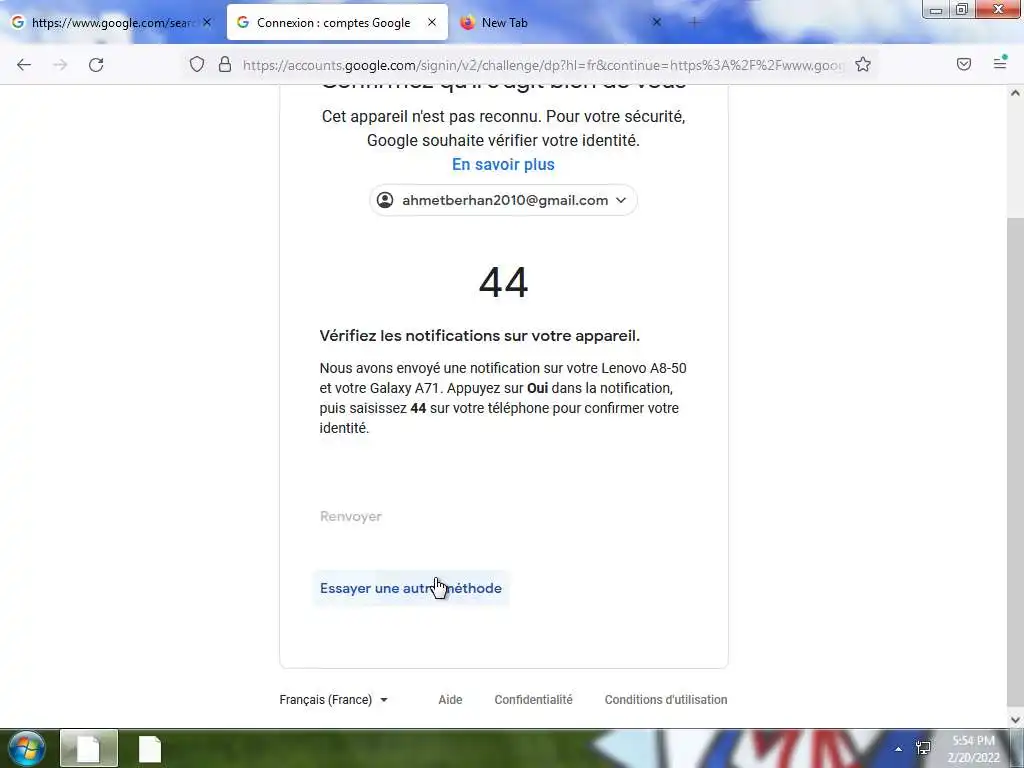Image resolution: width=1024 pixels, height=768 pixels.
Task: Open the Confidentialité footer link
Action: 533,699
